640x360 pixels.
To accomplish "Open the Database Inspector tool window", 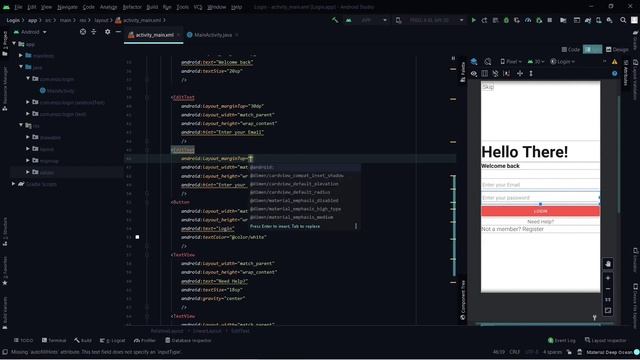I will (x=188, y=340).
